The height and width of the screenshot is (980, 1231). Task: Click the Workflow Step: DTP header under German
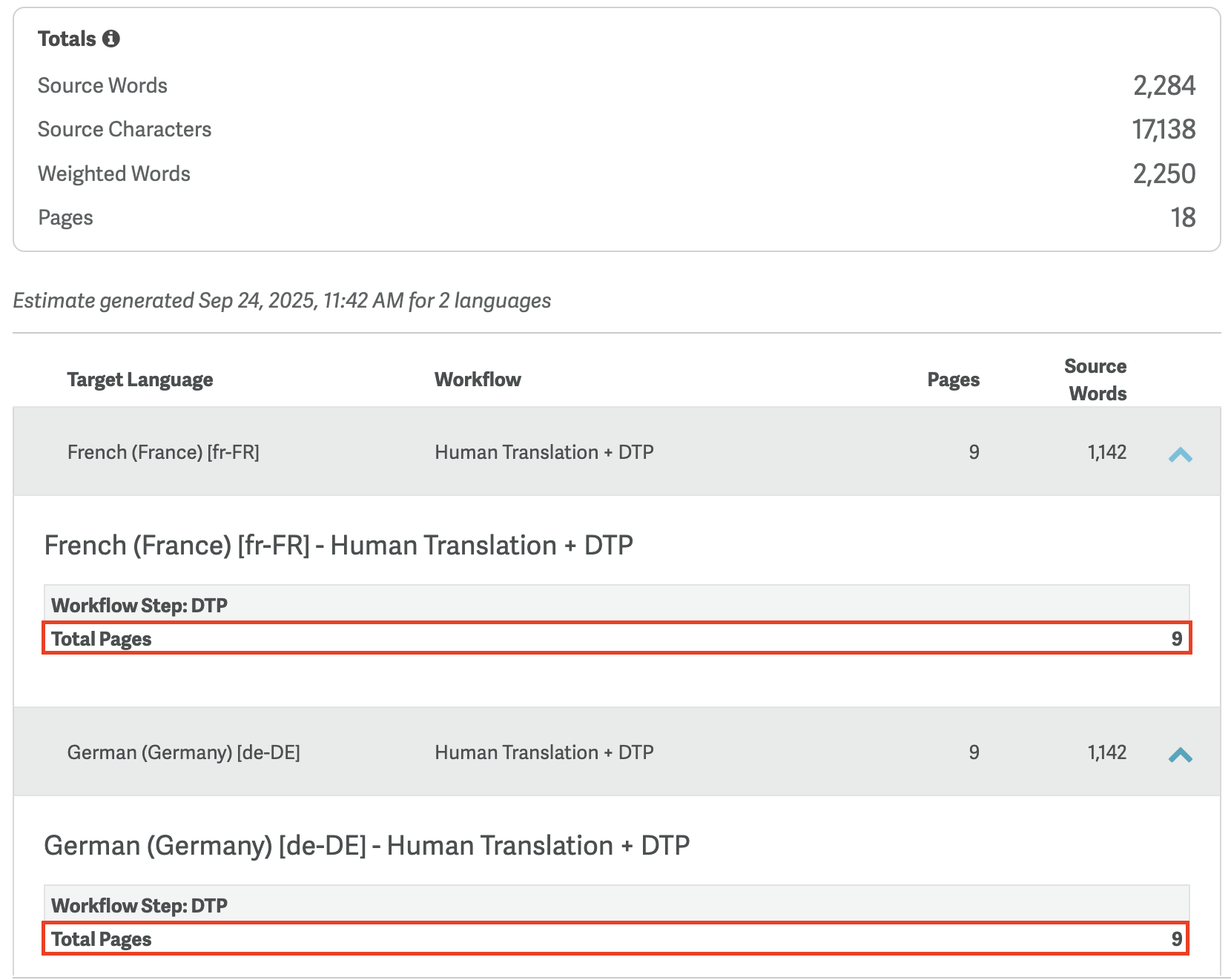(139, 905)
